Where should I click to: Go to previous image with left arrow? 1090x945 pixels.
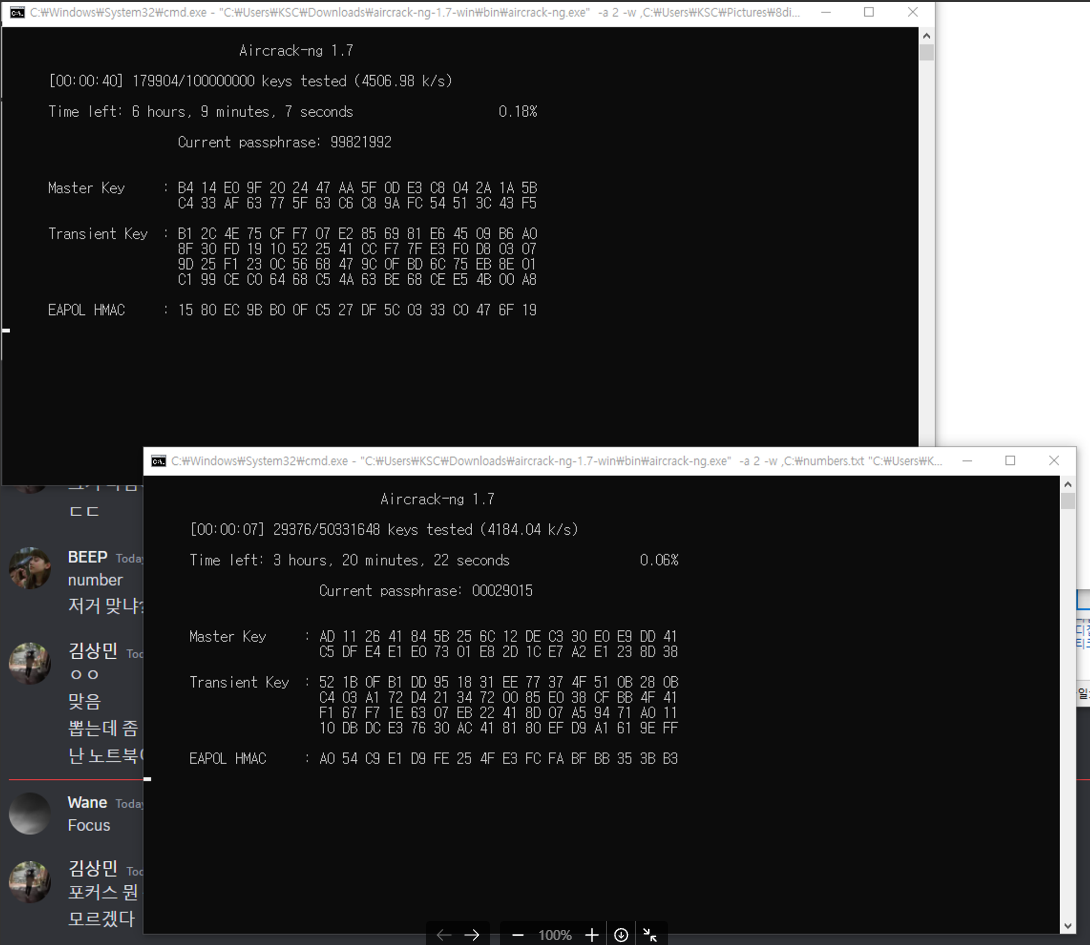coord(444,935)
